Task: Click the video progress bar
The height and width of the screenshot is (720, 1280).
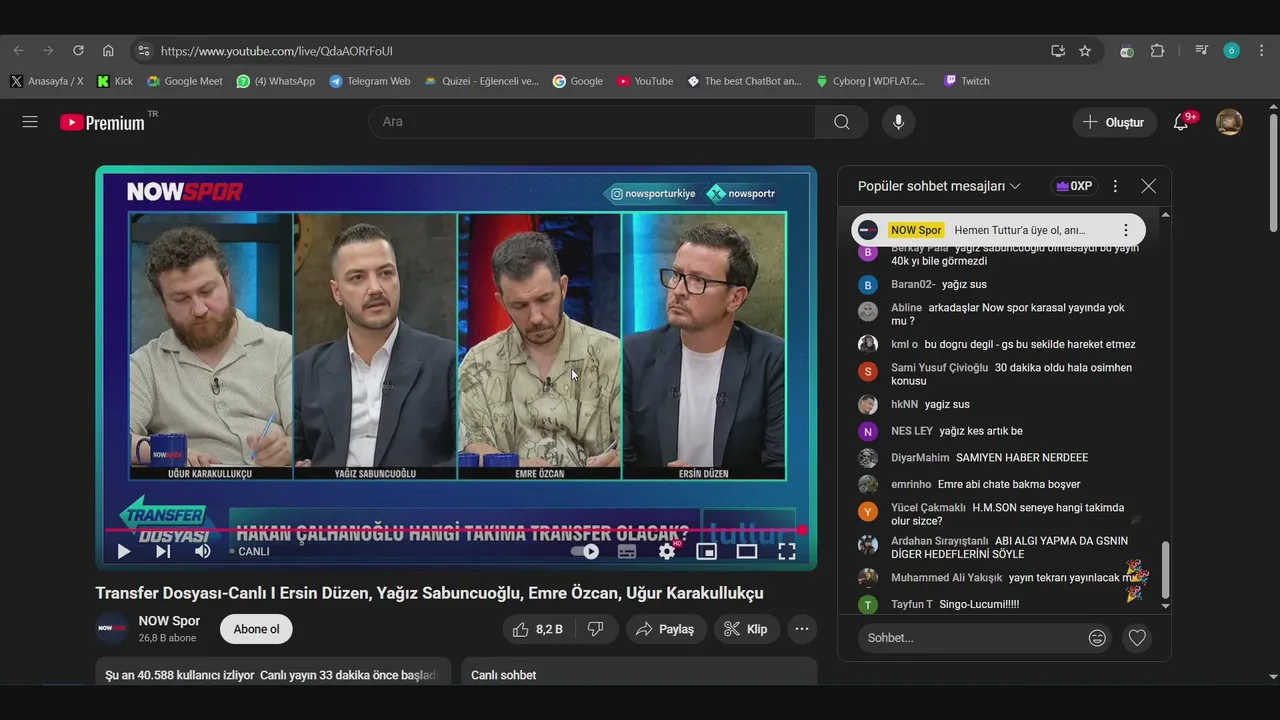Action: point(455,530)
